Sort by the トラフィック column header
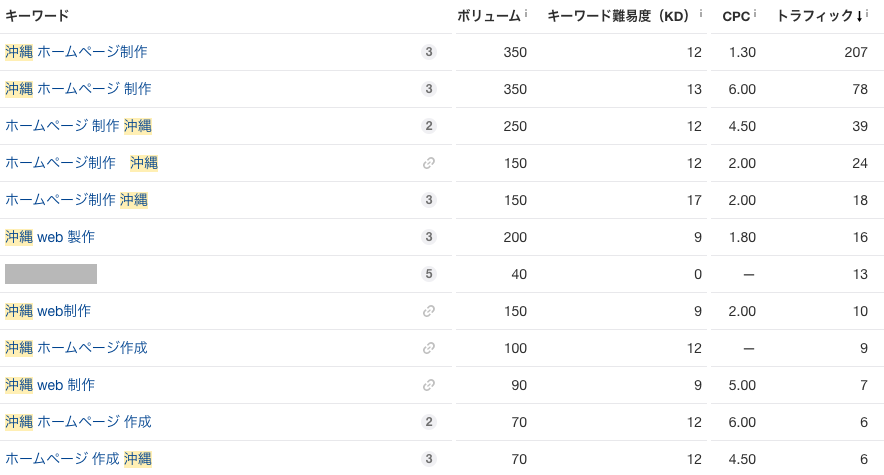 (819, 16)
